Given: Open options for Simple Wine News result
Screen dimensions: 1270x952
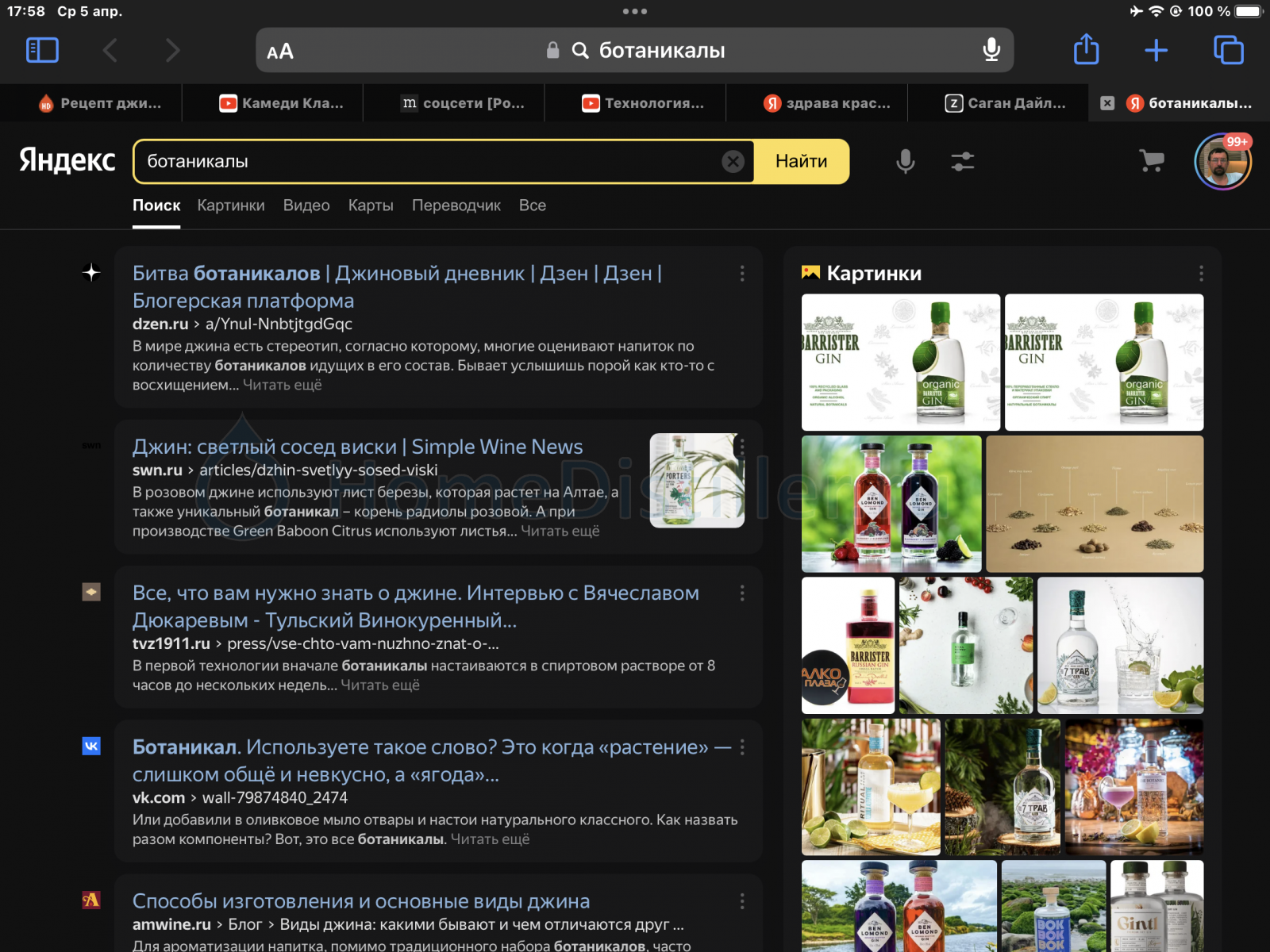Looking at the screenshot, I should tap(742, 447).
